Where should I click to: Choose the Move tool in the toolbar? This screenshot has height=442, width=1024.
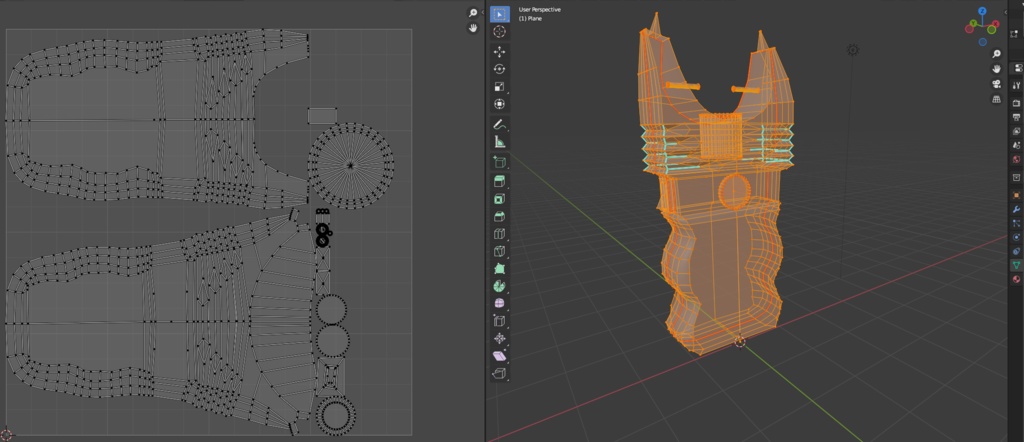coord(500,51)
